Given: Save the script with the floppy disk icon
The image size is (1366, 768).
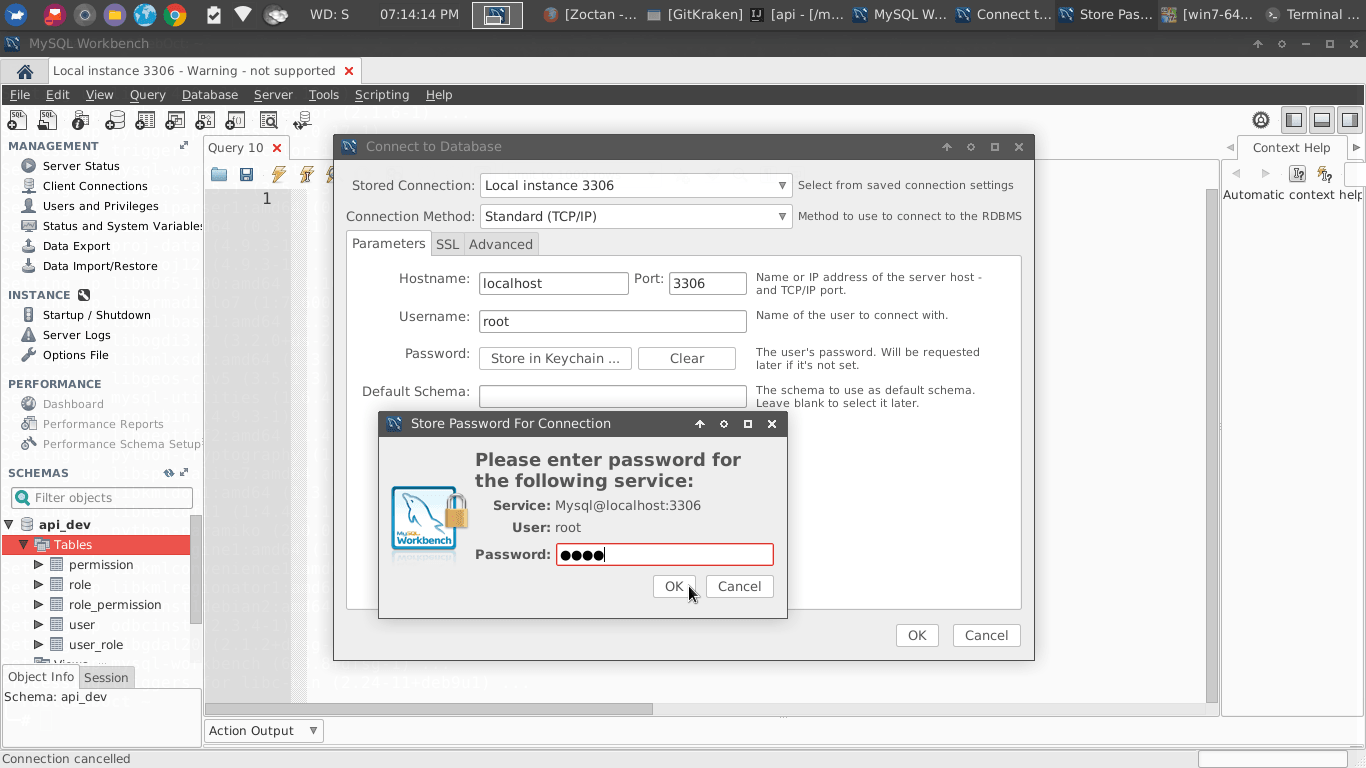Looking at the screenshot, I should (246, 174).
